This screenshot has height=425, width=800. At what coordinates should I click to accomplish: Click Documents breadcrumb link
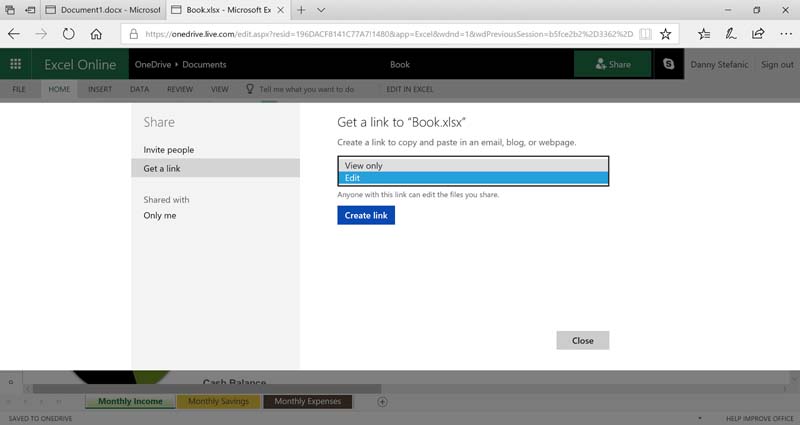(204, 64)
